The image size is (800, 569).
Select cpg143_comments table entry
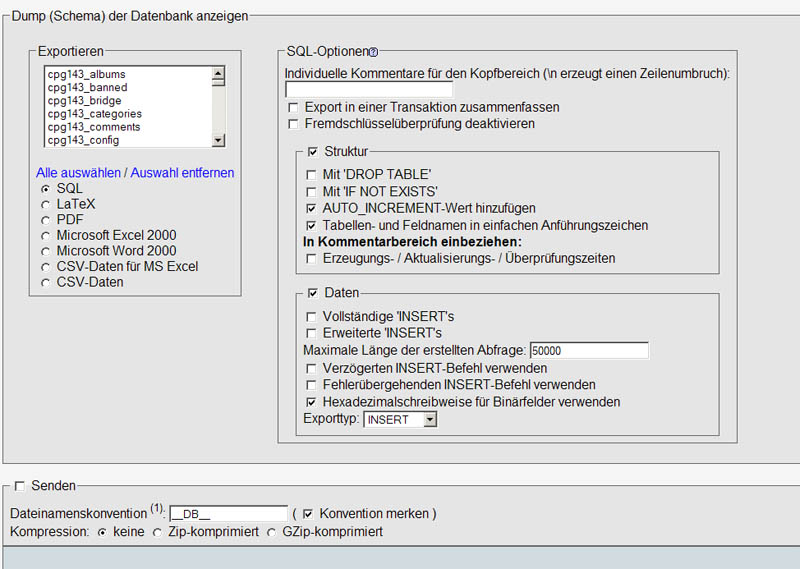(94, 127)
